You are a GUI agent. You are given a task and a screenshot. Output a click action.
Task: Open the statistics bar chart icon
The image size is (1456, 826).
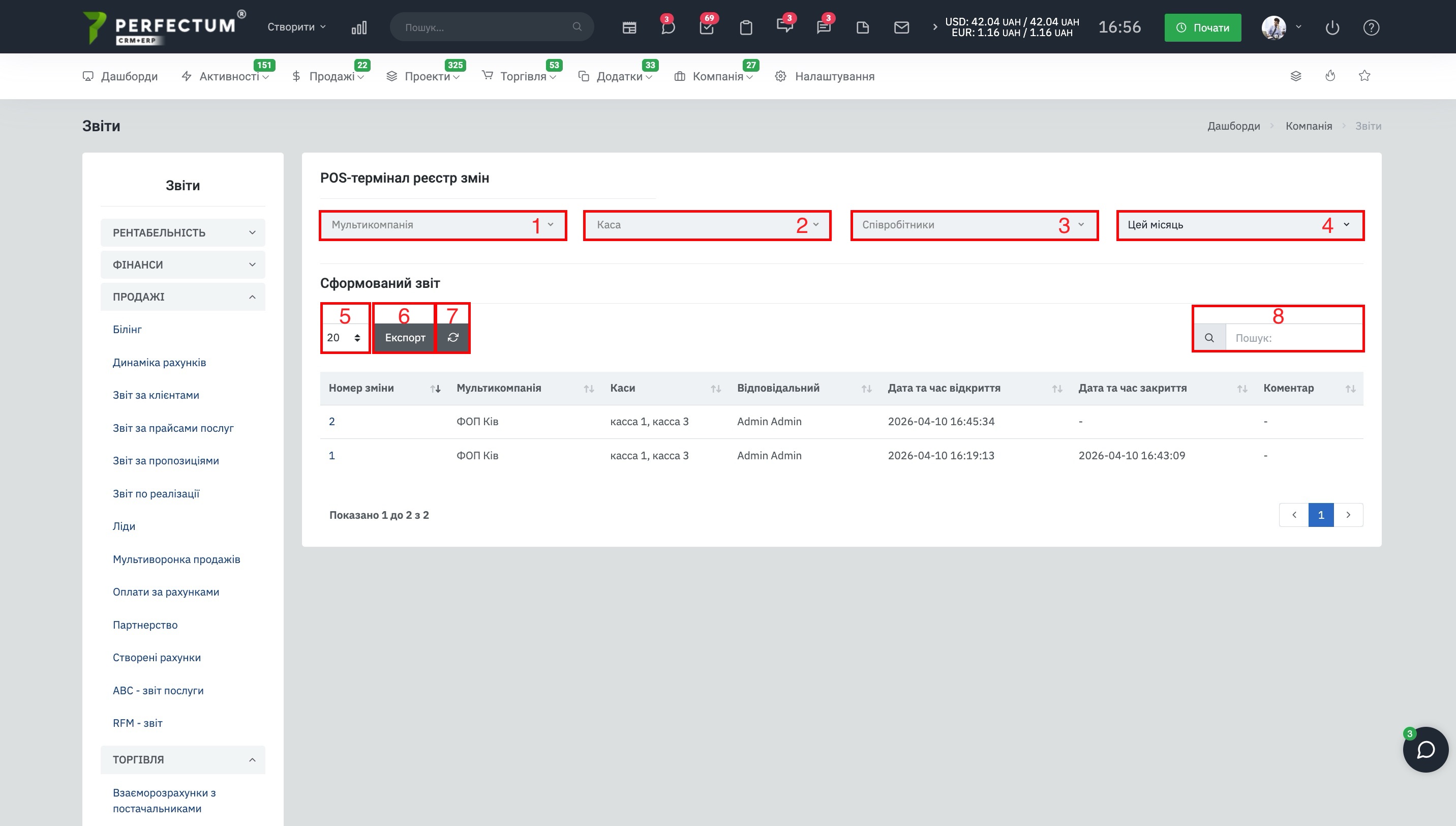[359, 27]
